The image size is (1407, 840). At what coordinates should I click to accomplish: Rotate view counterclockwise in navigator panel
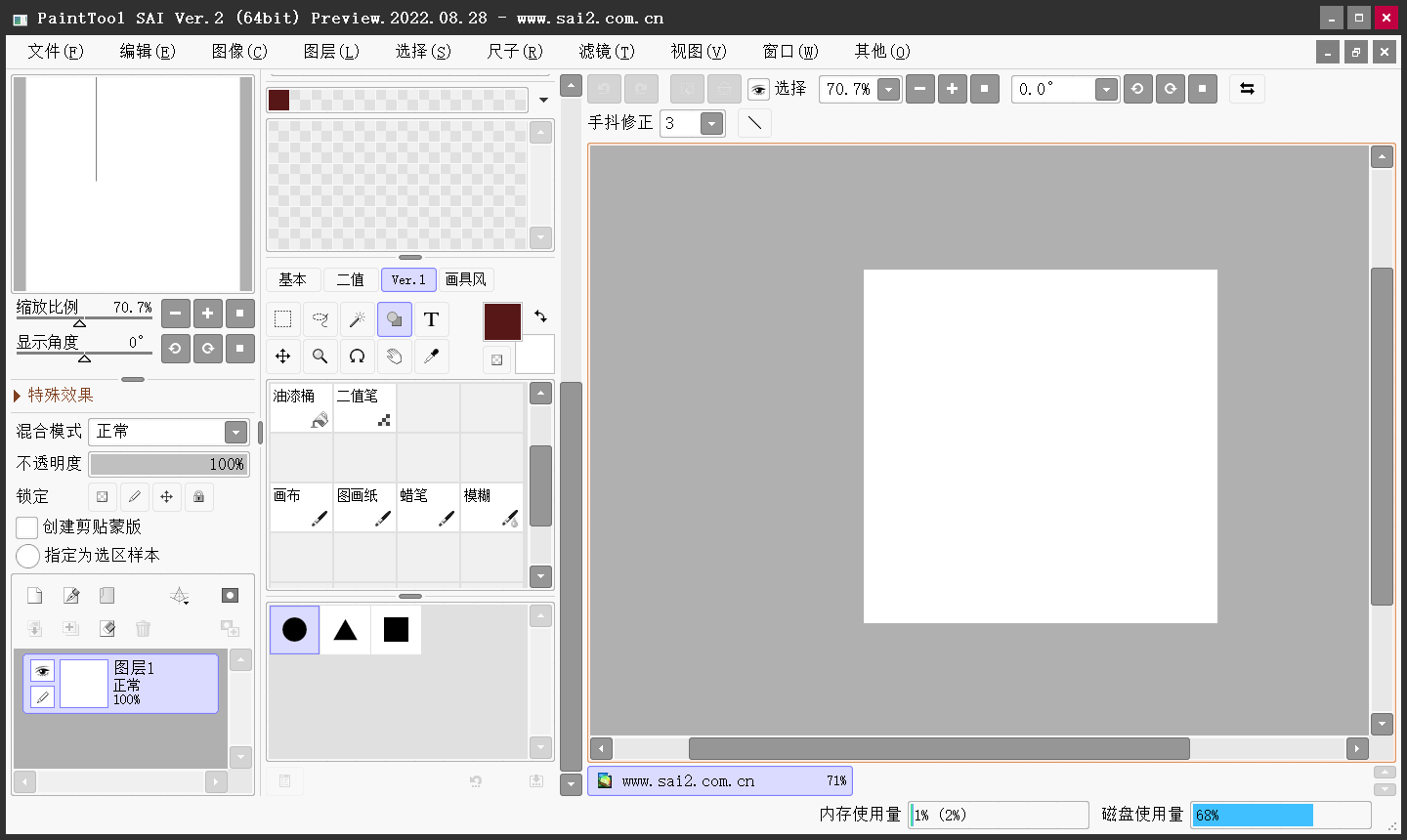[x=175, y=349]
